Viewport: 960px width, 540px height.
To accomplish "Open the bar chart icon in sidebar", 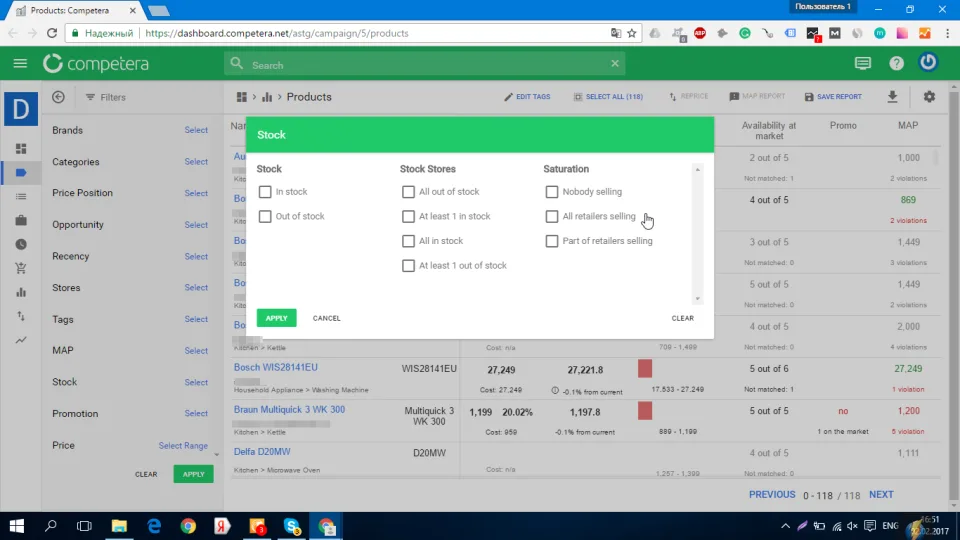I will pyautogui.click(x=21, y=292).
